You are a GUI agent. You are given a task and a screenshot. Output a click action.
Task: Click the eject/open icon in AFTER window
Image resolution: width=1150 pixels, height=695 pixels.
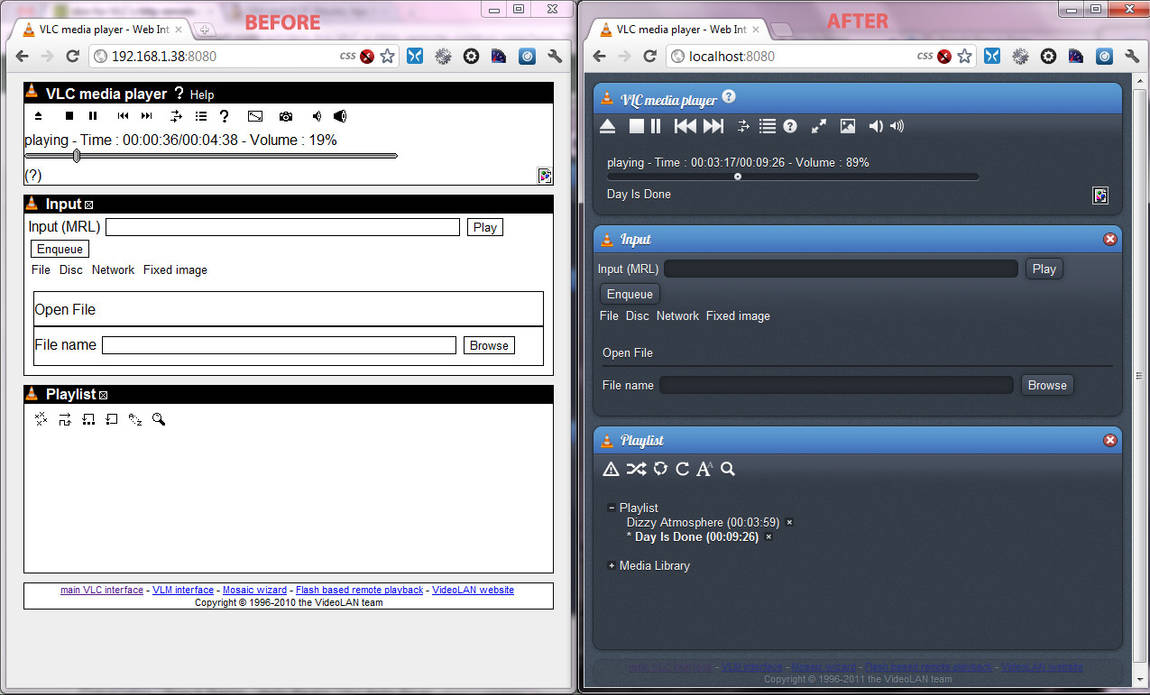607,126
